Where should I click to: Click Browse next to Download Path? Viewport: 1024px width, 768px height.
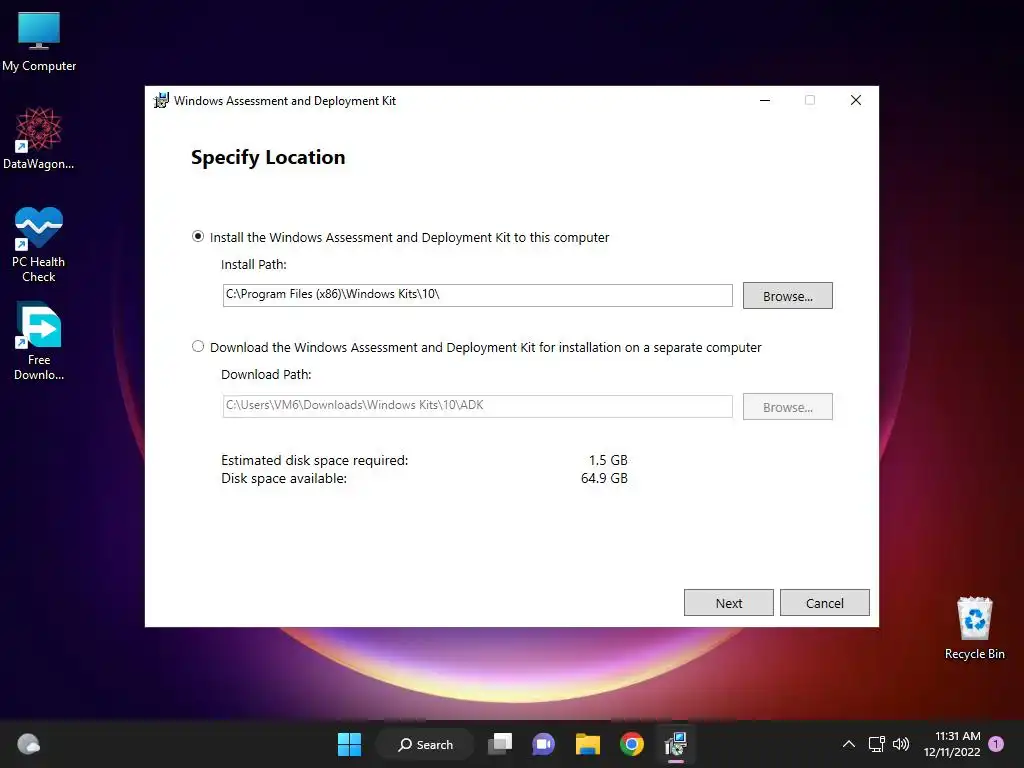pyautogui.click(x=788, y=407)
